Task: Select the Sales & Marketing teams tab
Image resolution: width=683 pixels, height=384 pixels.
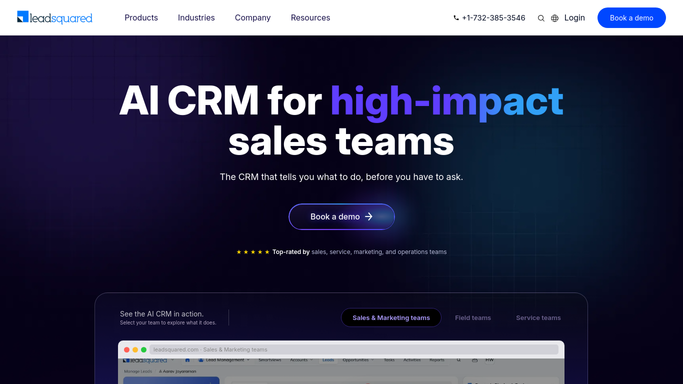Action: coord(391,318)
